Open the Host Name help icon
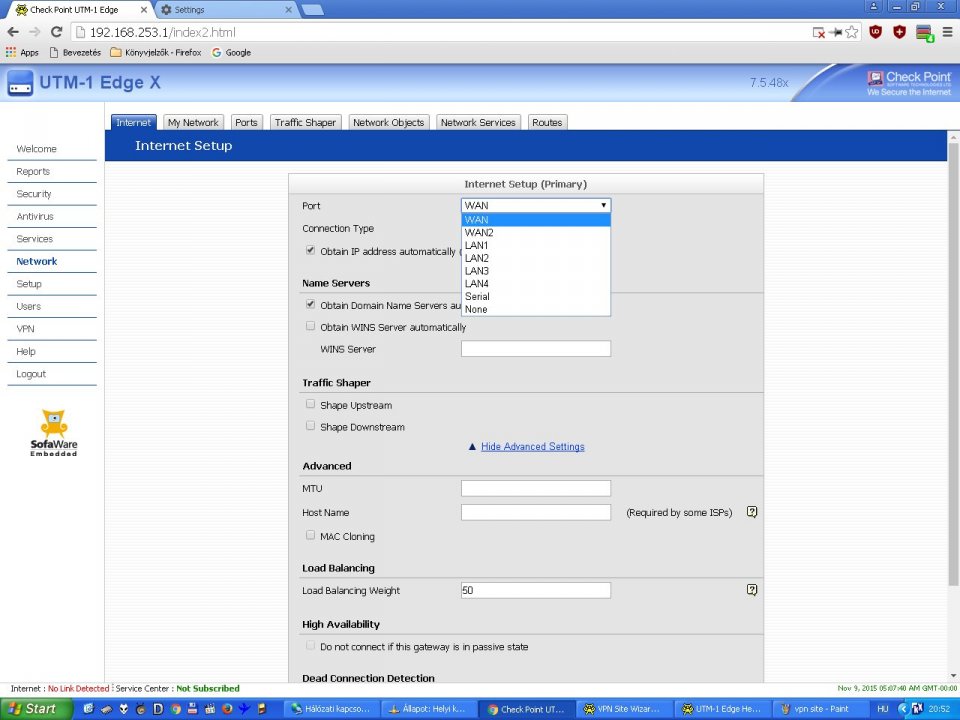Screen dimensions: 960x720 tap(752, 512)
